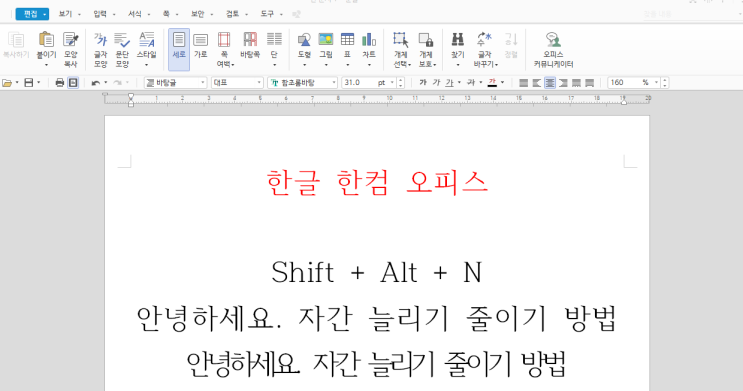Select center paragraph alignment
The width and height of the screenshot is (743, 391).
click(x=550, y=82)
